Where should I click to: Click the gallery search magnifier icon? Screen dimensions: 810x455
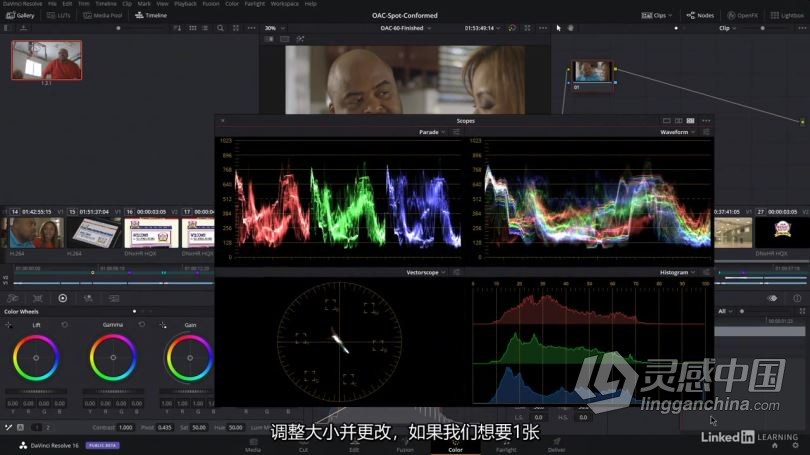click(x=221, y=28)
